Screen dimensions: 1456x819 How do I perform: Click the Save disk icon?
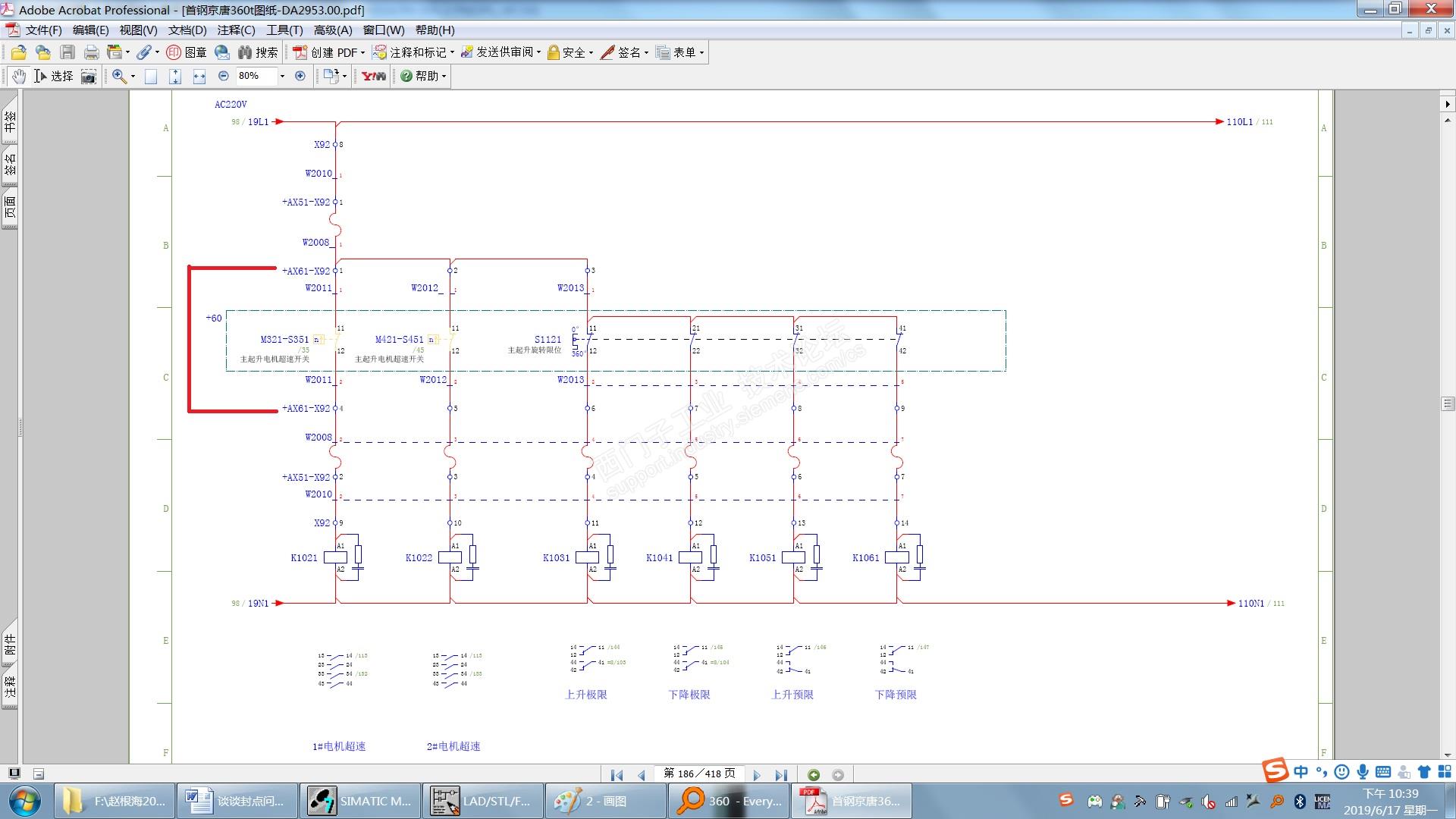click(x=67, y=52)
